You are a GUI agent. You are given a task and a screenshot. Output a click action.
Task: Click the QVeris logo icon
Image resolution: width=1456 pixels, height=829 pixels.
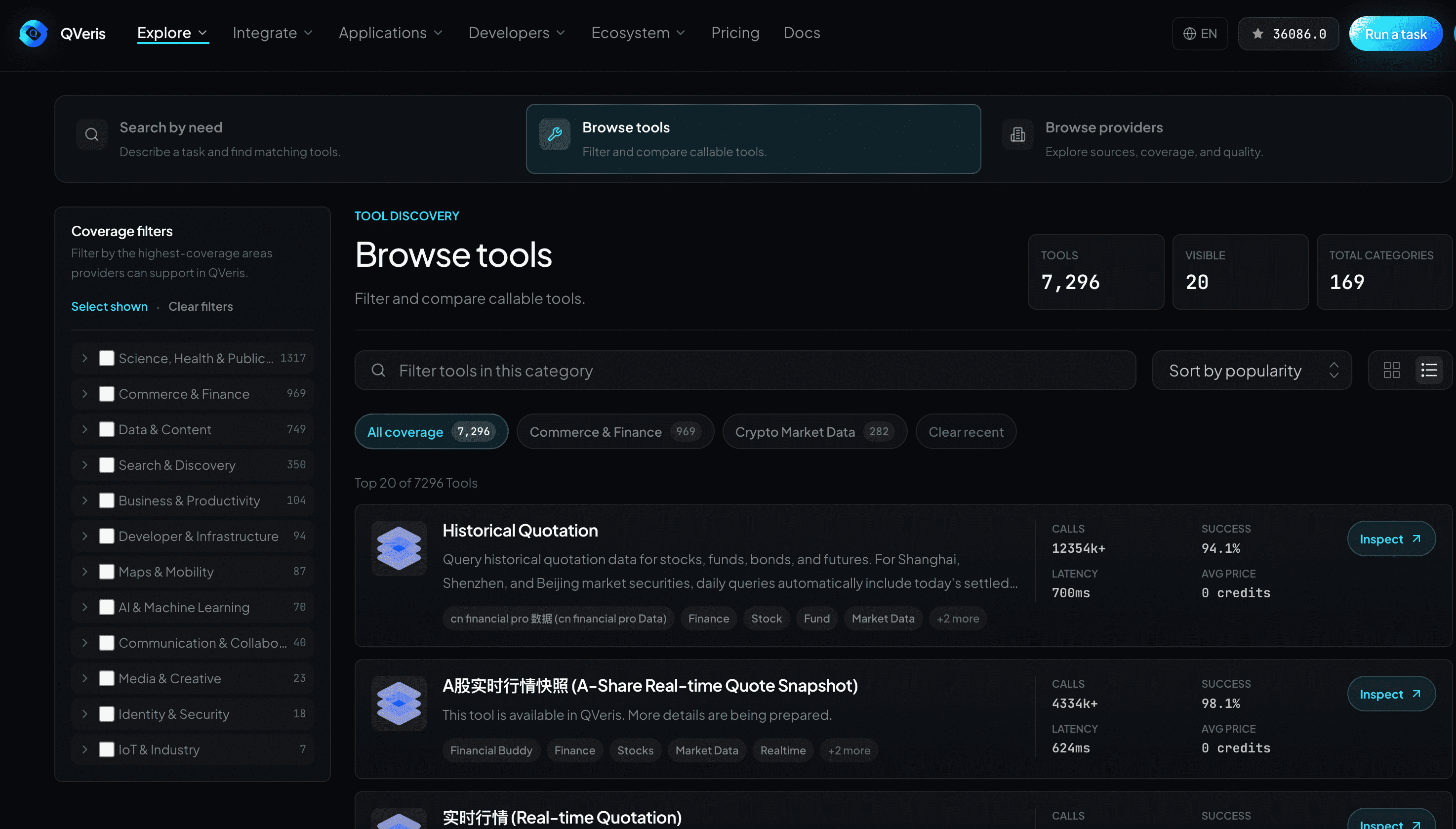click(x=33, y=34)
